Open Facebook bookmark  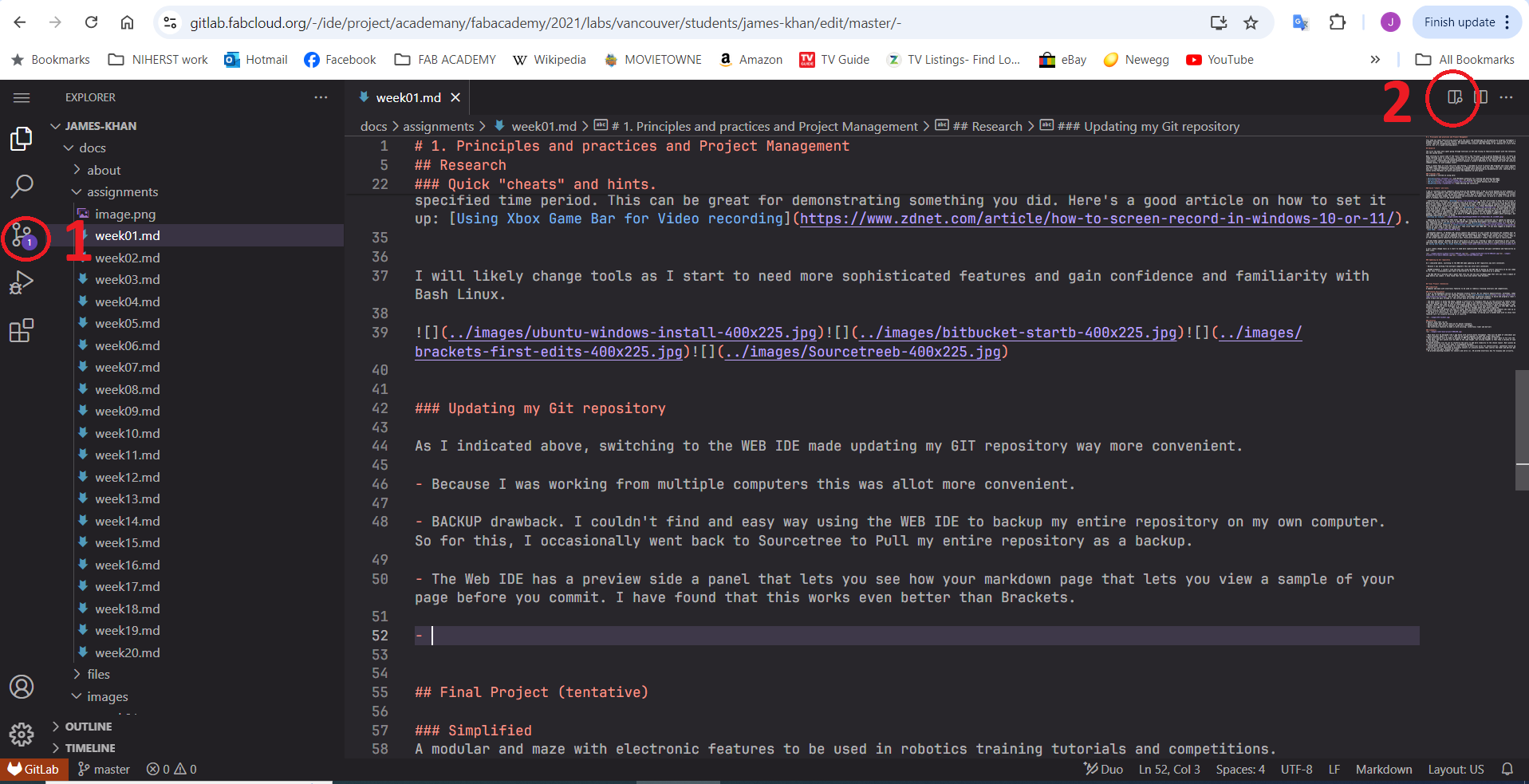(340, 60)
